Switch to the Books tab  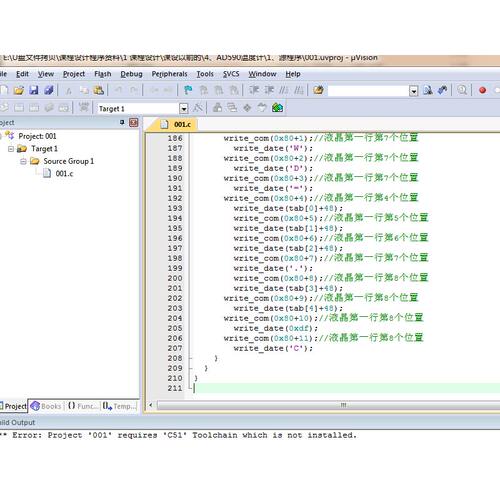point(46,406)
